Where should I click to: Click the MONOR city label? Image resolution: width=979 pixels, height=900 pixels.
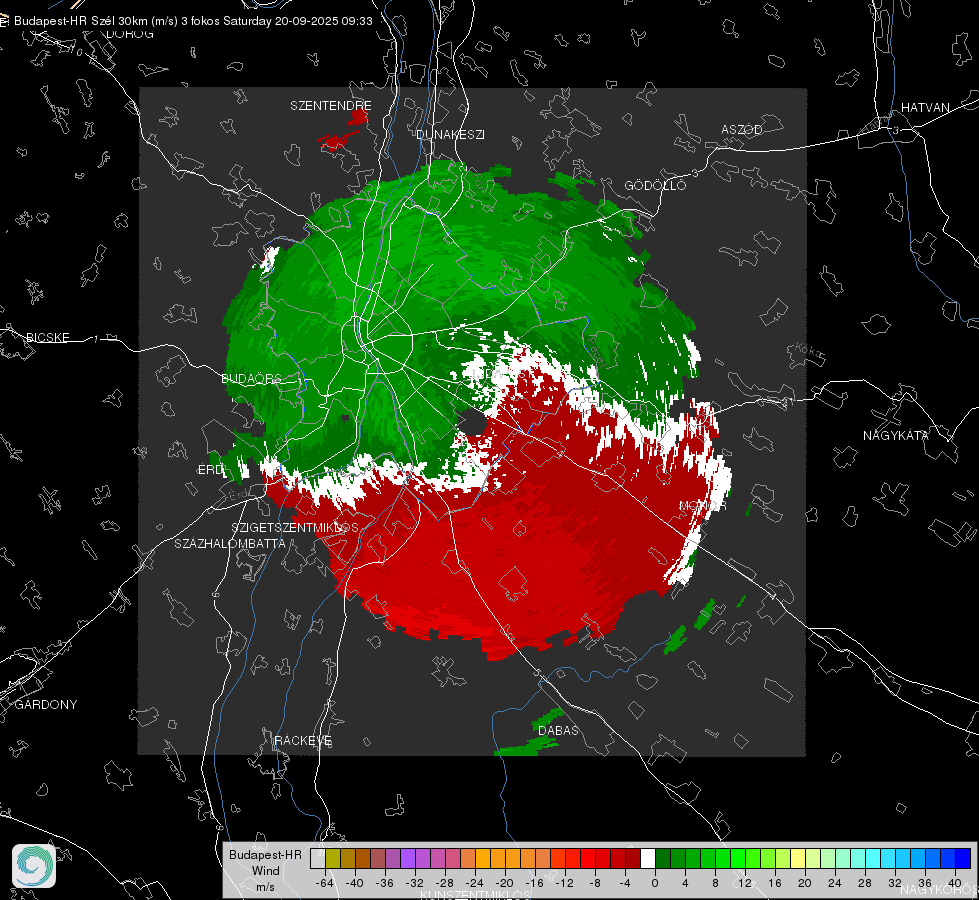click(x=702, y=505)
